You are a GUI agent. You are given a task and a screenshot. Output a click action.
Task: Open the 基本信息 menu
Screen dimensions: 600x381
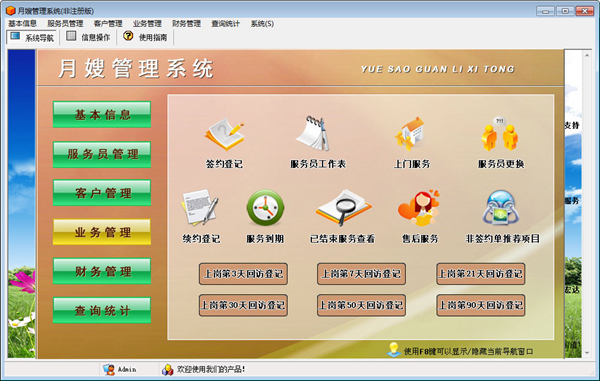[23, 24]
